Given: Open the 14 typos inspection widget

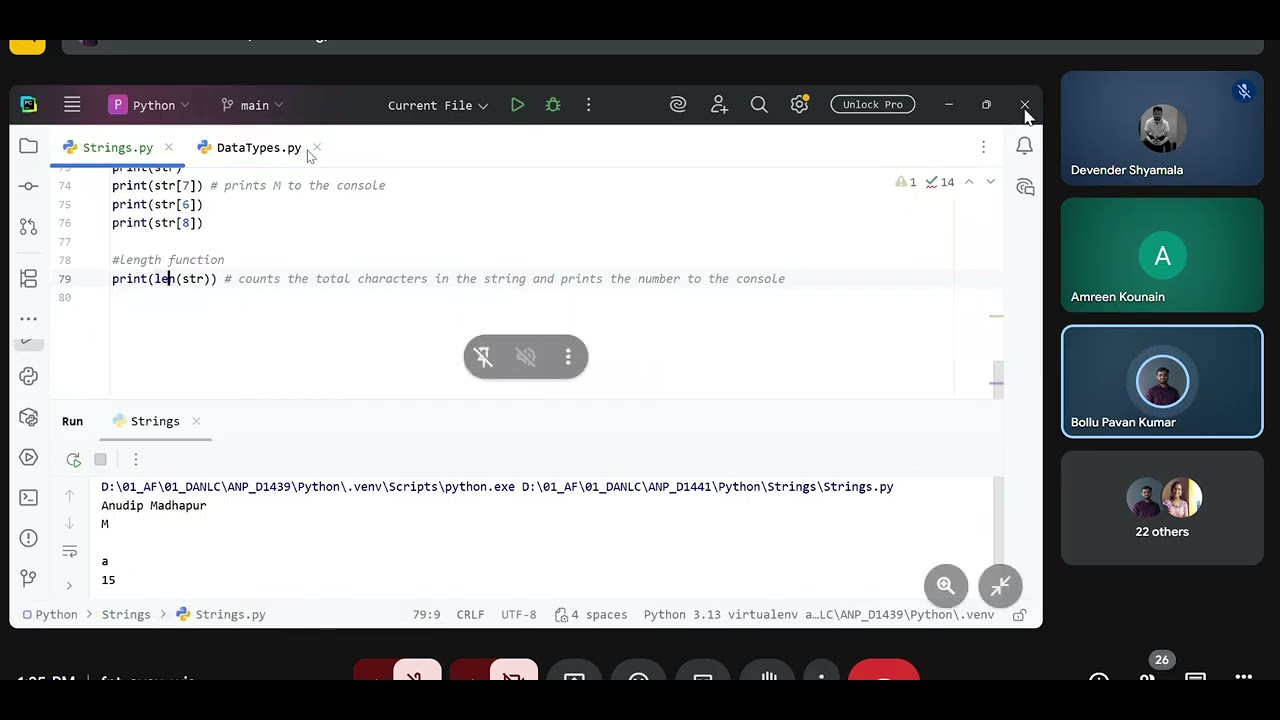Looking at the screenshot, I should tap(940, 182).
